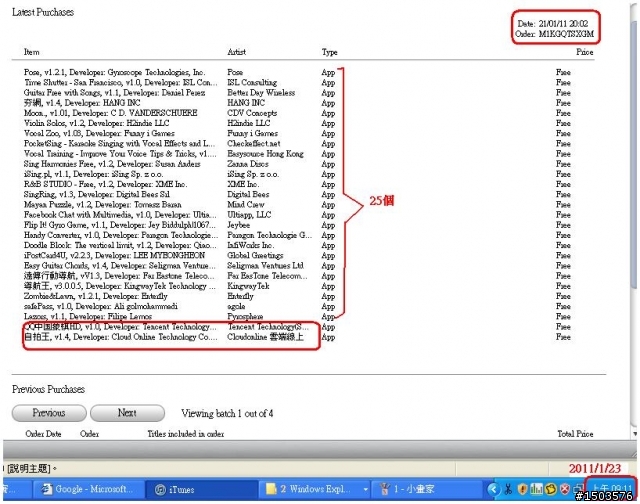Click the Item column header
This screenshot has height=504, width=640.
pyautogui.click(x=31, y=52)
